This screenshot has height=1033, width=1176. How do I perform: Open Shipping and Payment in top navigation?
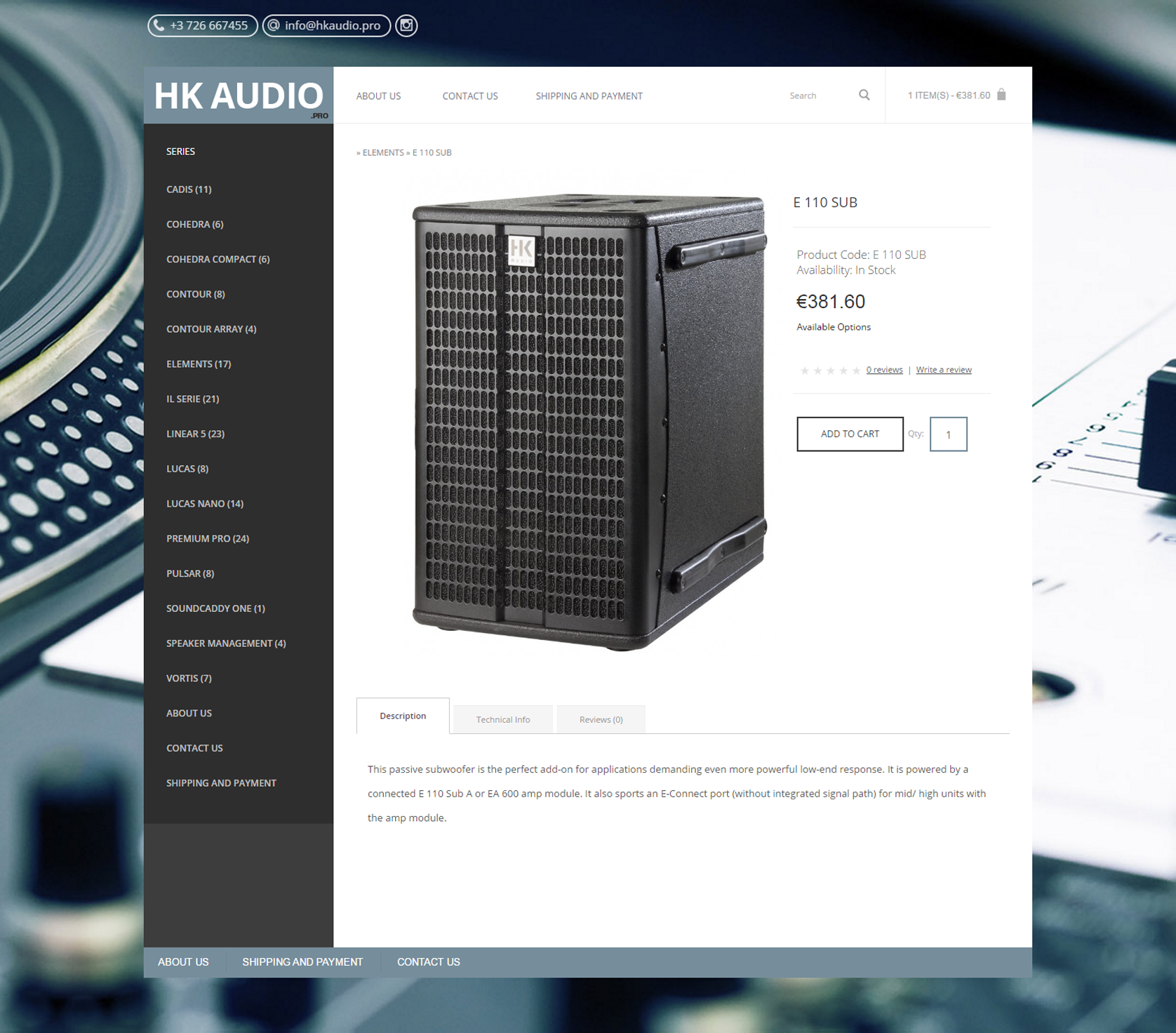click(x=589, y=96)
